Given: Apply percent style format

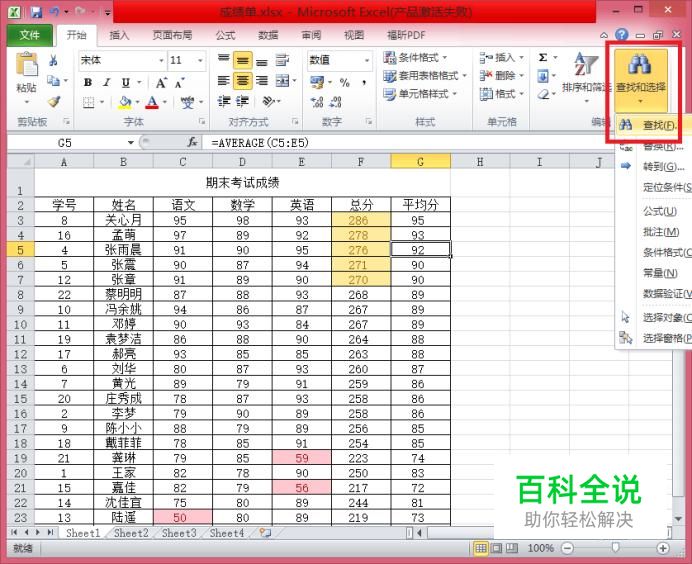Looking at the screenshot, I should coord(345,83).
